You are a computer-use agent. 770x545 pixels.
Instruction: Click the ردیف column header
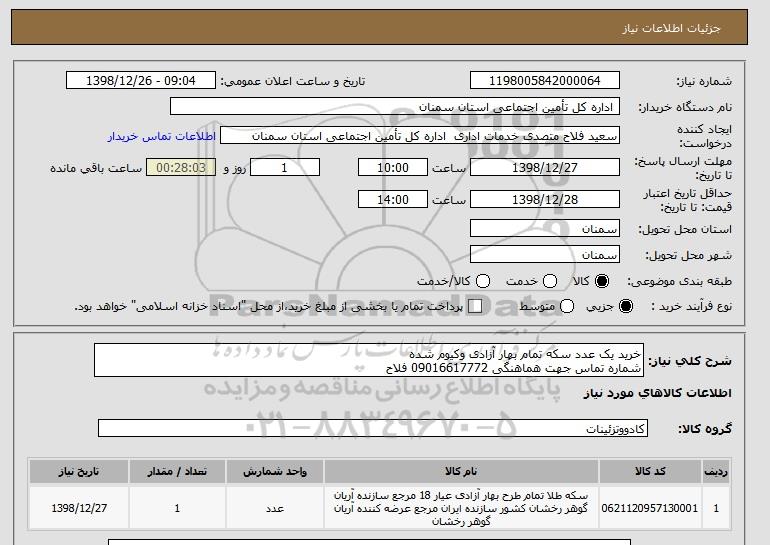(716, 471)
